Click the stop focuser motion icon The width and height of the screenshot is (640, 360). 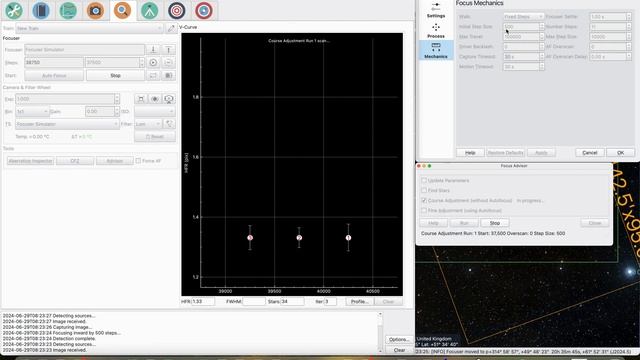click(169, 62)
